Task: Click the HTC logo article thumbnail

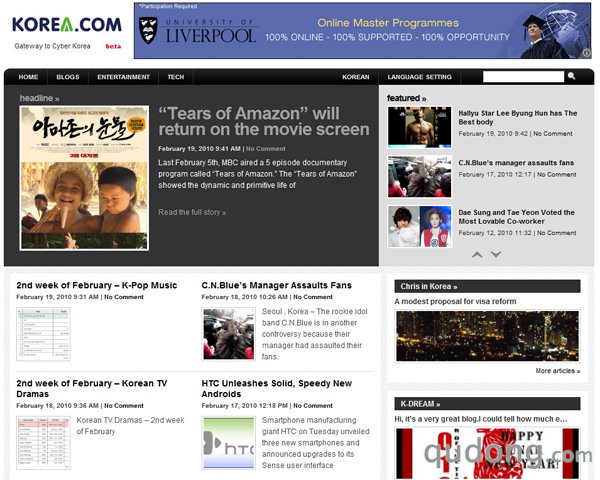Action: [x=229, y=443]
